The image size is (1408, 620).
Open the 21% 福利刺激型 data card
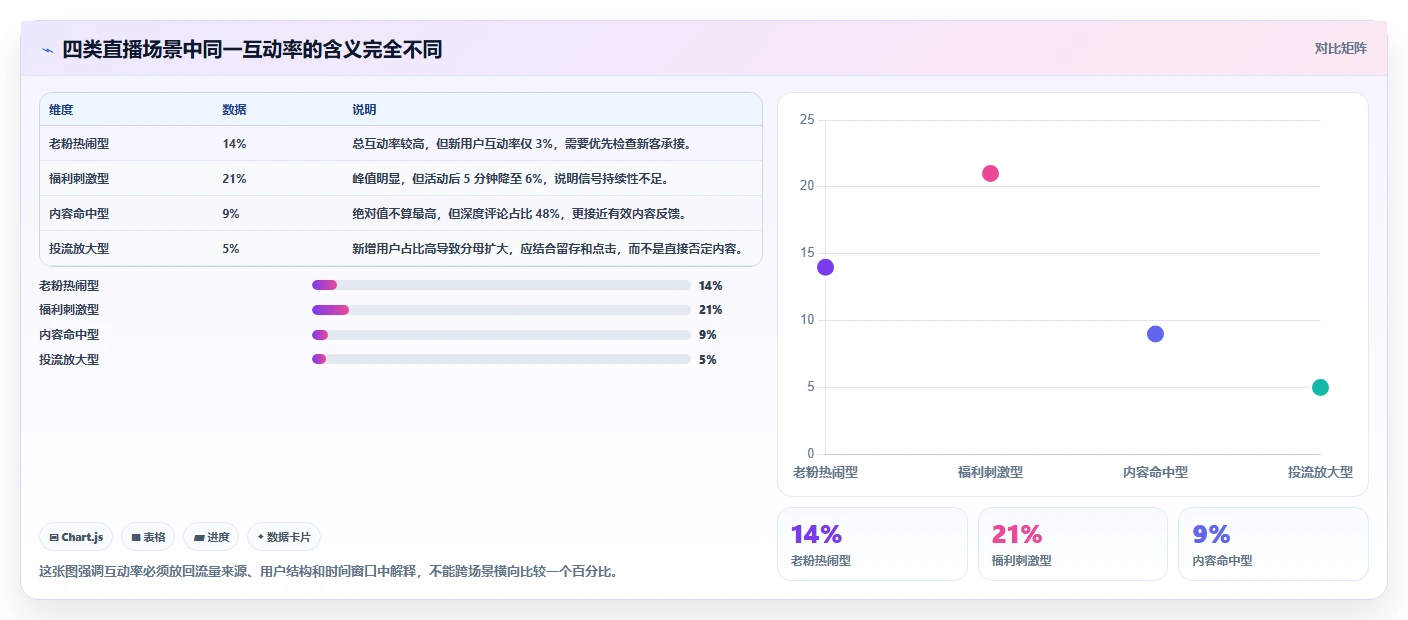point(1073,544)
